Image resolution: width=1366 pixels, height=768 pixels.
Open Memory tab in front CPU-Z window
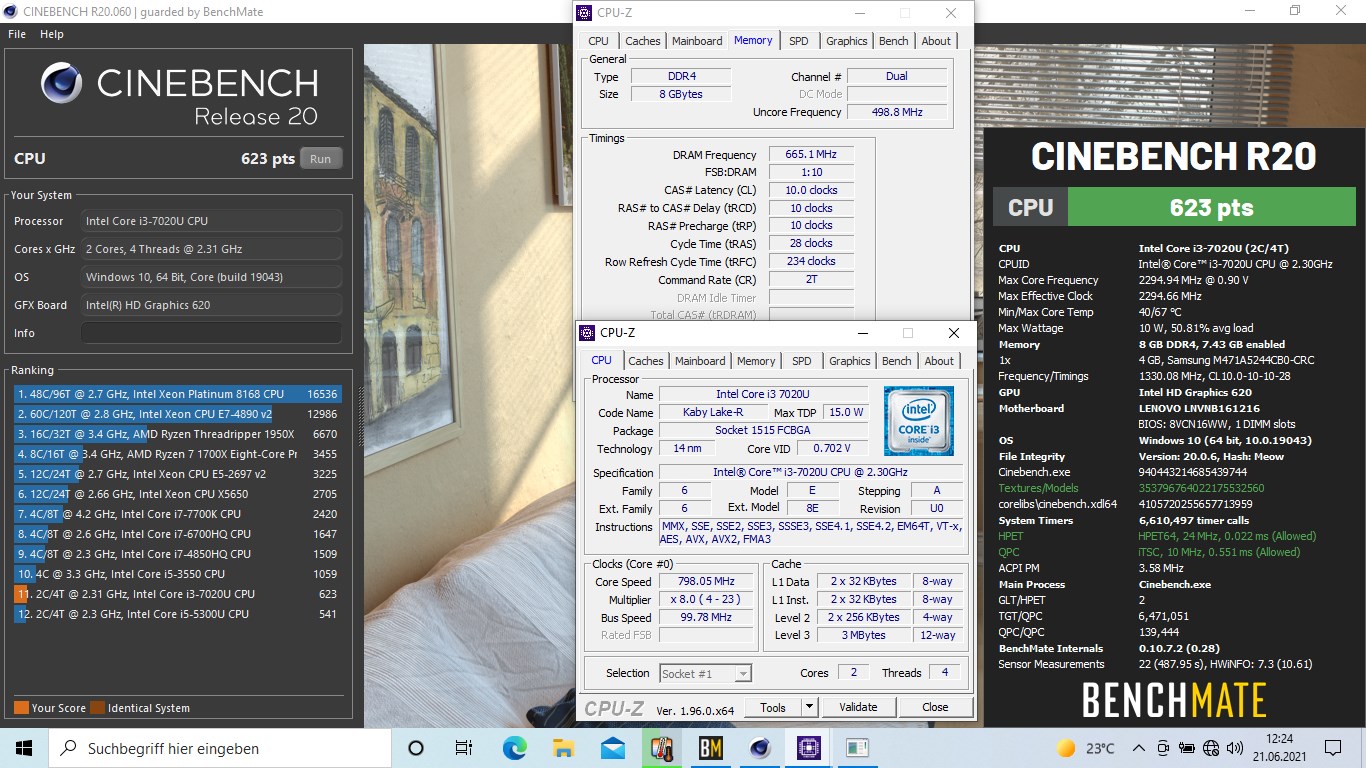[756, 361]
